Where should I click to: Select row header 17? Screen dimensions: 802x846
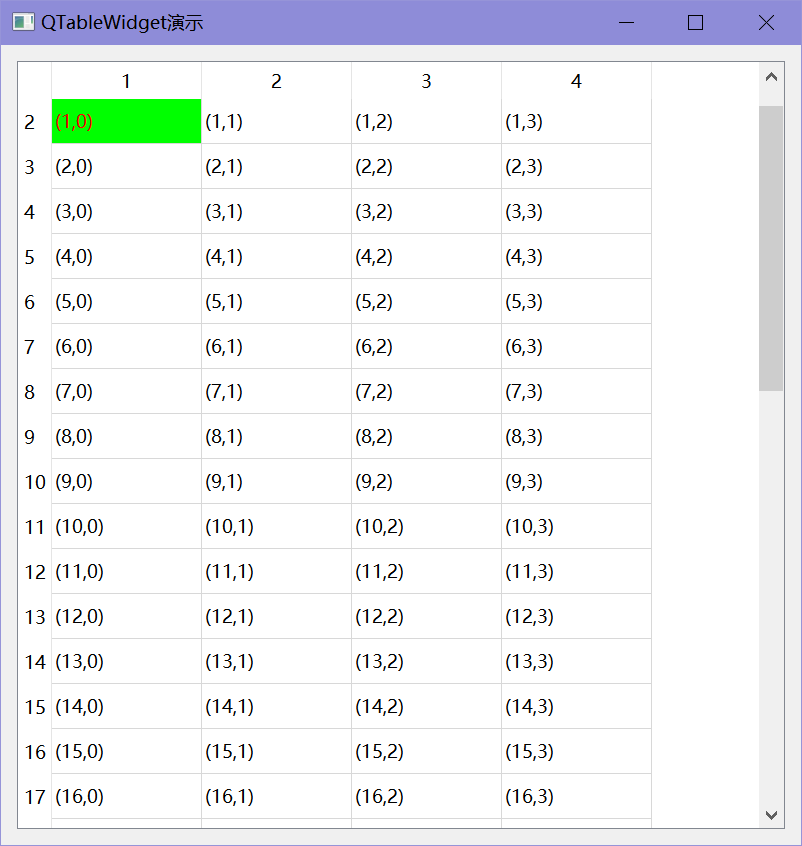pos(34,797)
